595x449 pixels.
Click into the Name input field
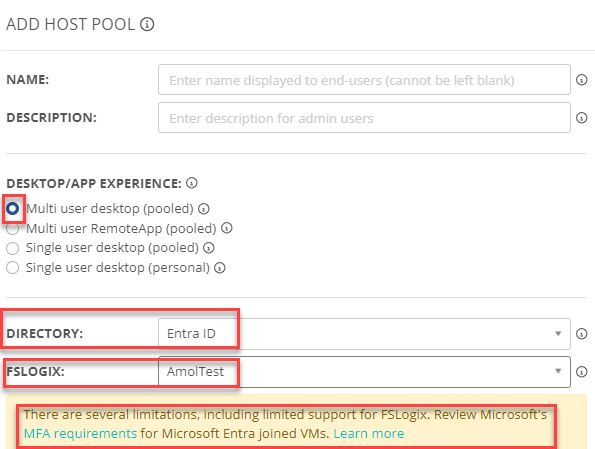coord(364,80)
